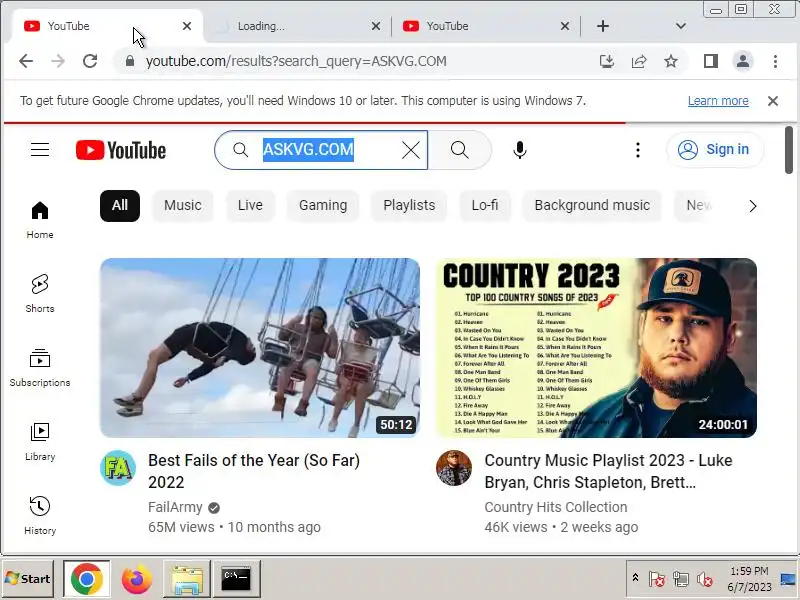Toggle the Chrome side panel

tap(711, 61)
